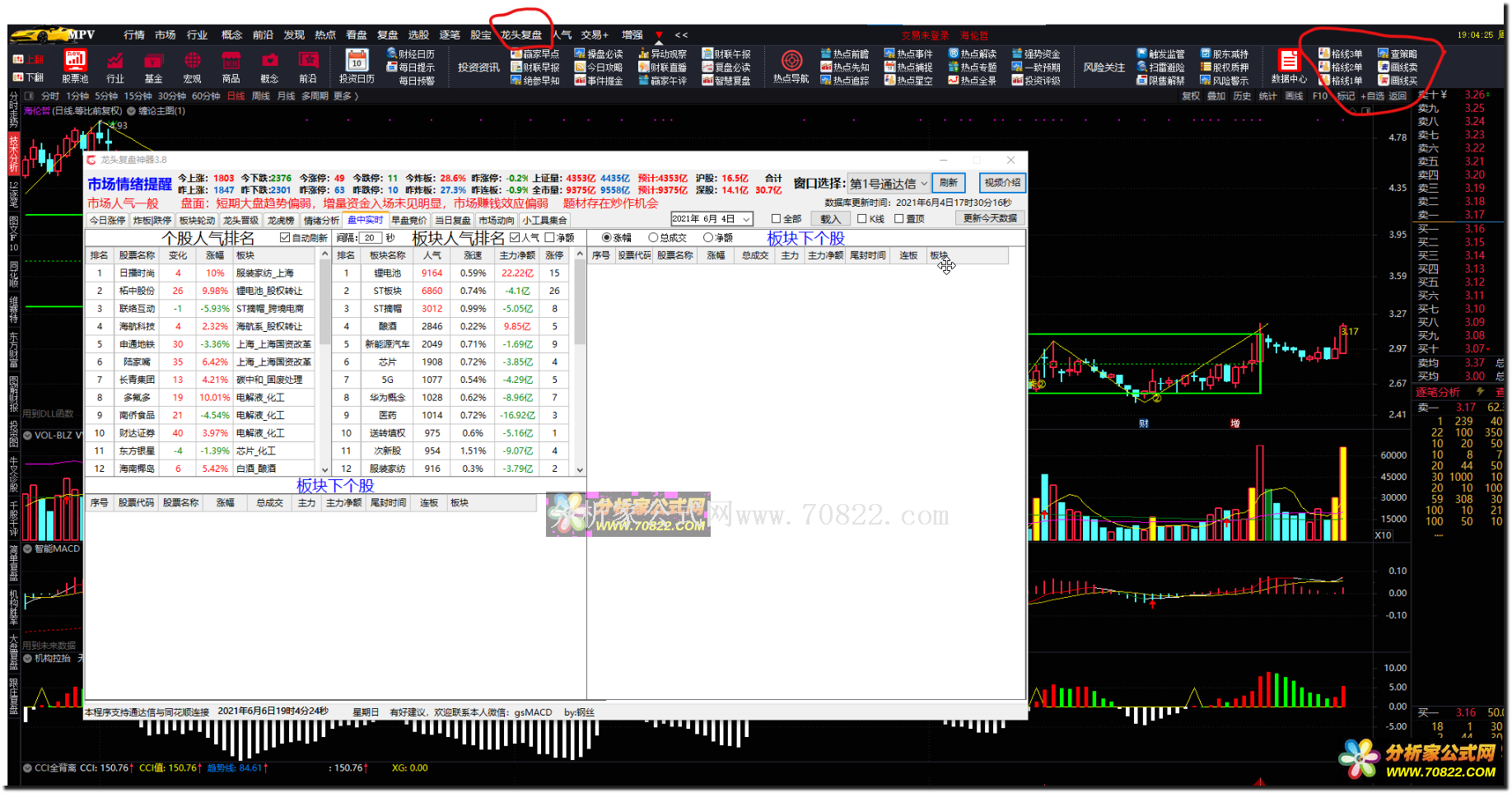Enable the 置顶 checkbox
1512x793 pixels.
[898, 219]
